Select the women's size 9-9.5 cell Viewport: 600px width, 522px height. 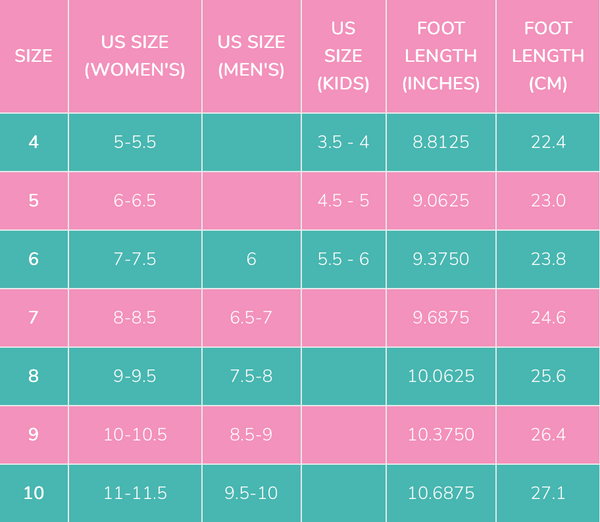pos(135,376)
